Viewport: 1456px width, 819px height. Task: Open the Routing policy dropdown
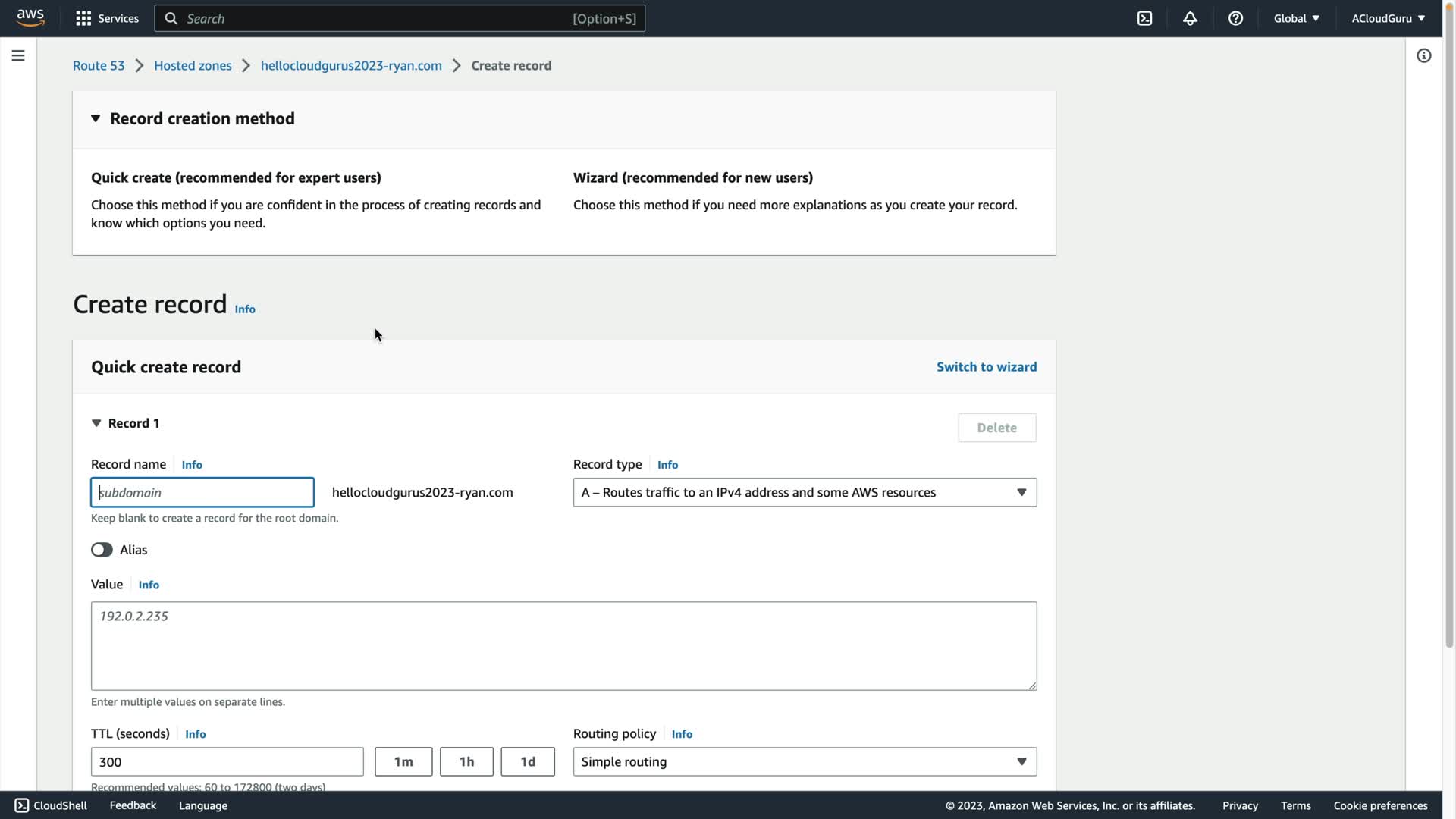pos(804,761)
